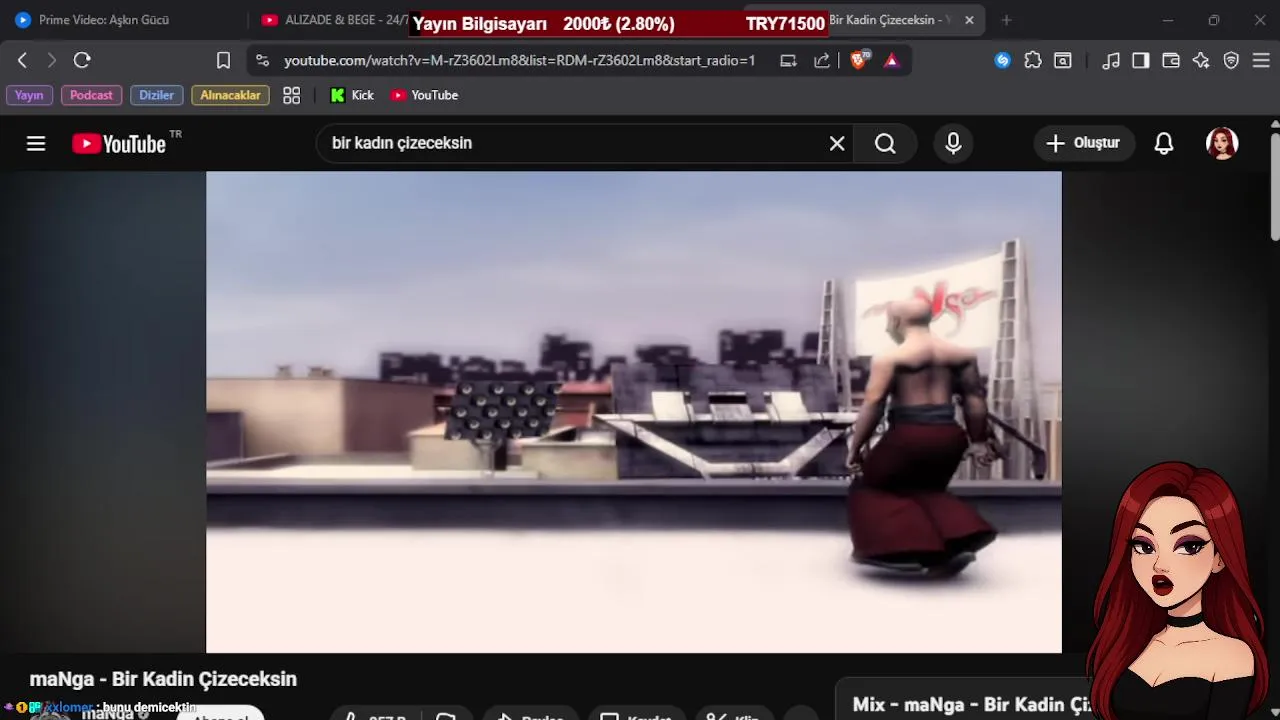The height and width of the screenshot is (720, 1280).
Task: Bookmark this page with the bookmark icon
Action: point(223,61)
